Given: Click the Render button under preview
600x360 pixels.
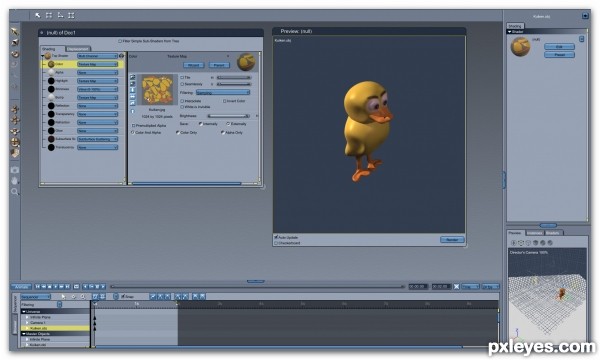Looking at the screenshot, I should pos(452,240).
